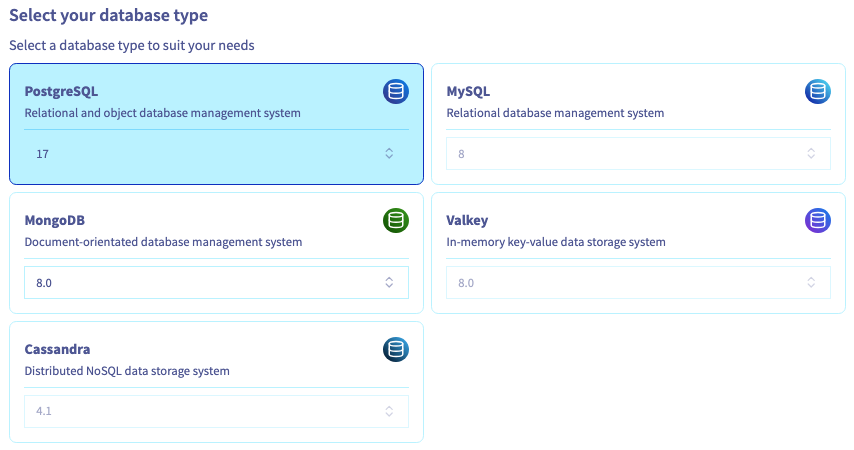Click the MySQL database icon

click(818, 92)
